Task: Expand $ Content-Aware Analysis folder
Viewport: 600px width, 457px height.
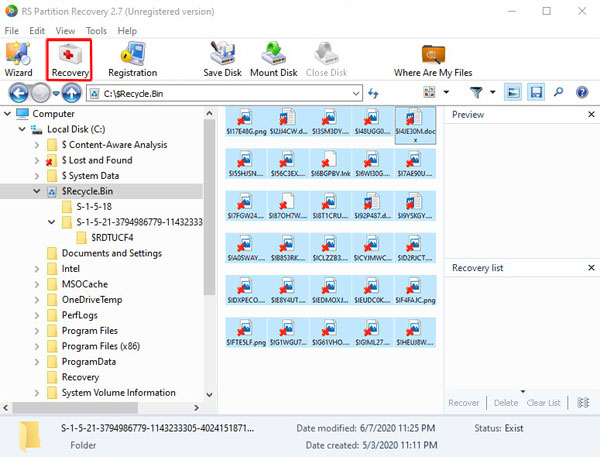Action: (37, 145)
